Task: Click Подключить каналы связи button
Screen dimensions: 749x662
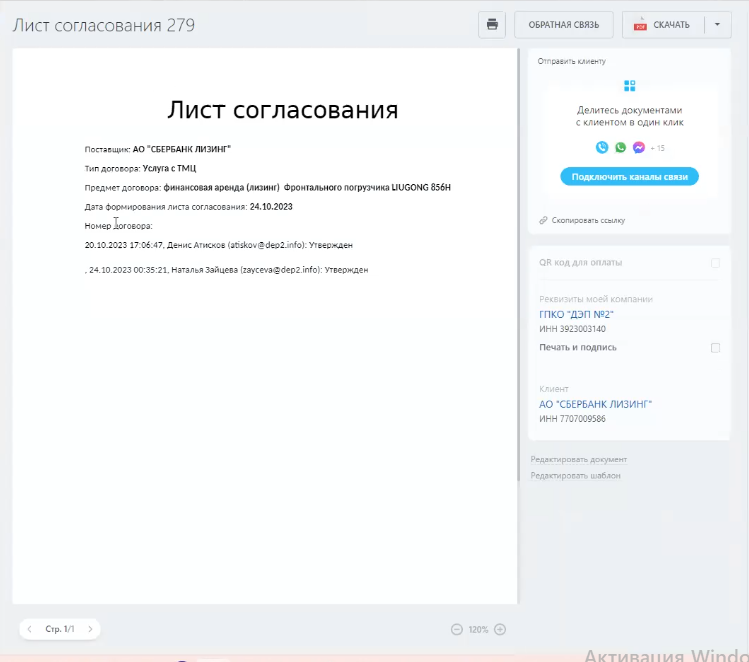Action: click(x=630, y=177)
